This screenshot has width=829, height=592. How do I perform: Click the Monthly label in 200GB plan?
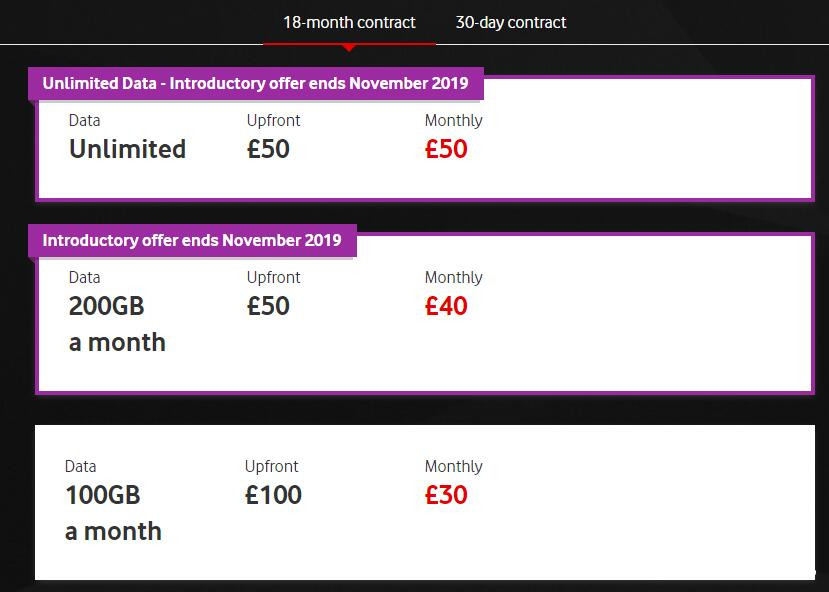tap(453, 277)
